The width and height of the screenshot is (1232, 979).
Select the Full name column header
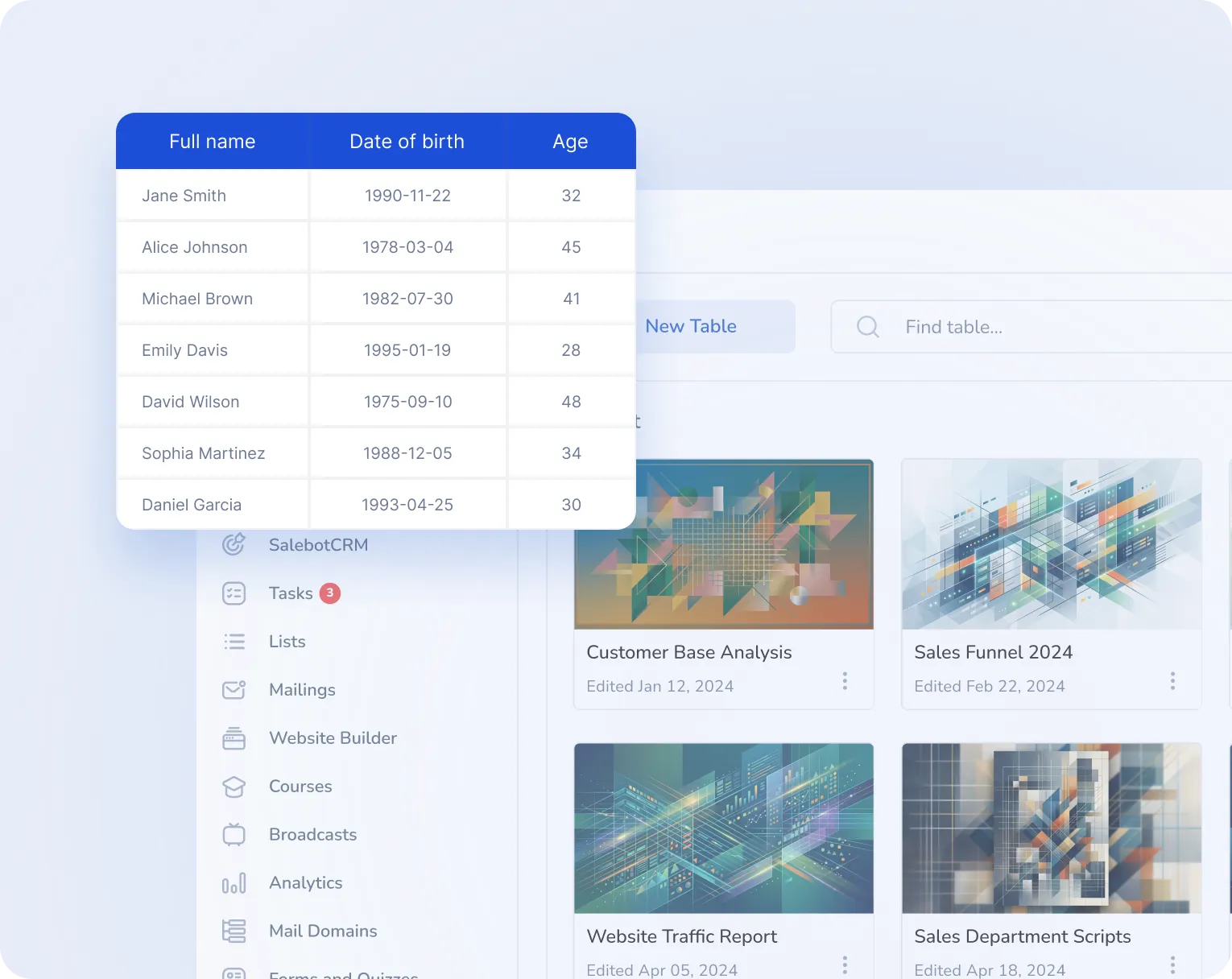tap(212, 141)
